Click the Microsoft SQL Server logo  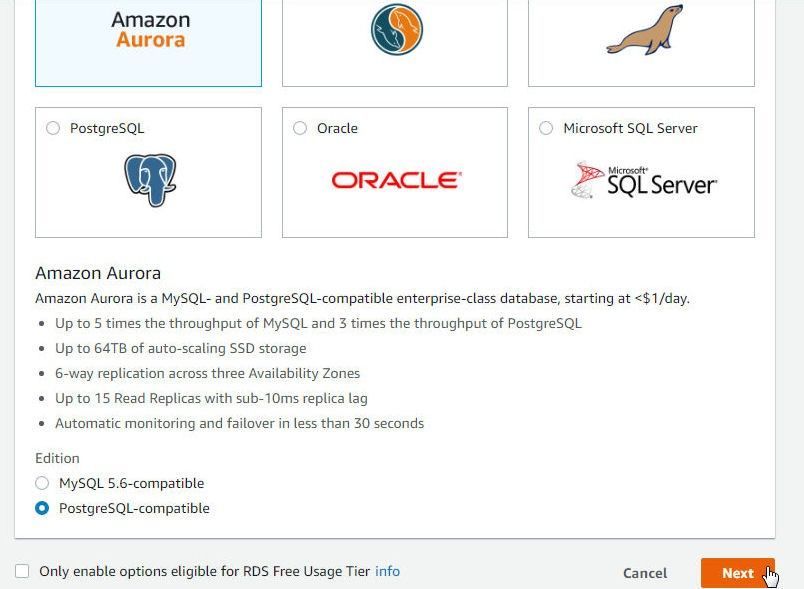click(644, 180)
